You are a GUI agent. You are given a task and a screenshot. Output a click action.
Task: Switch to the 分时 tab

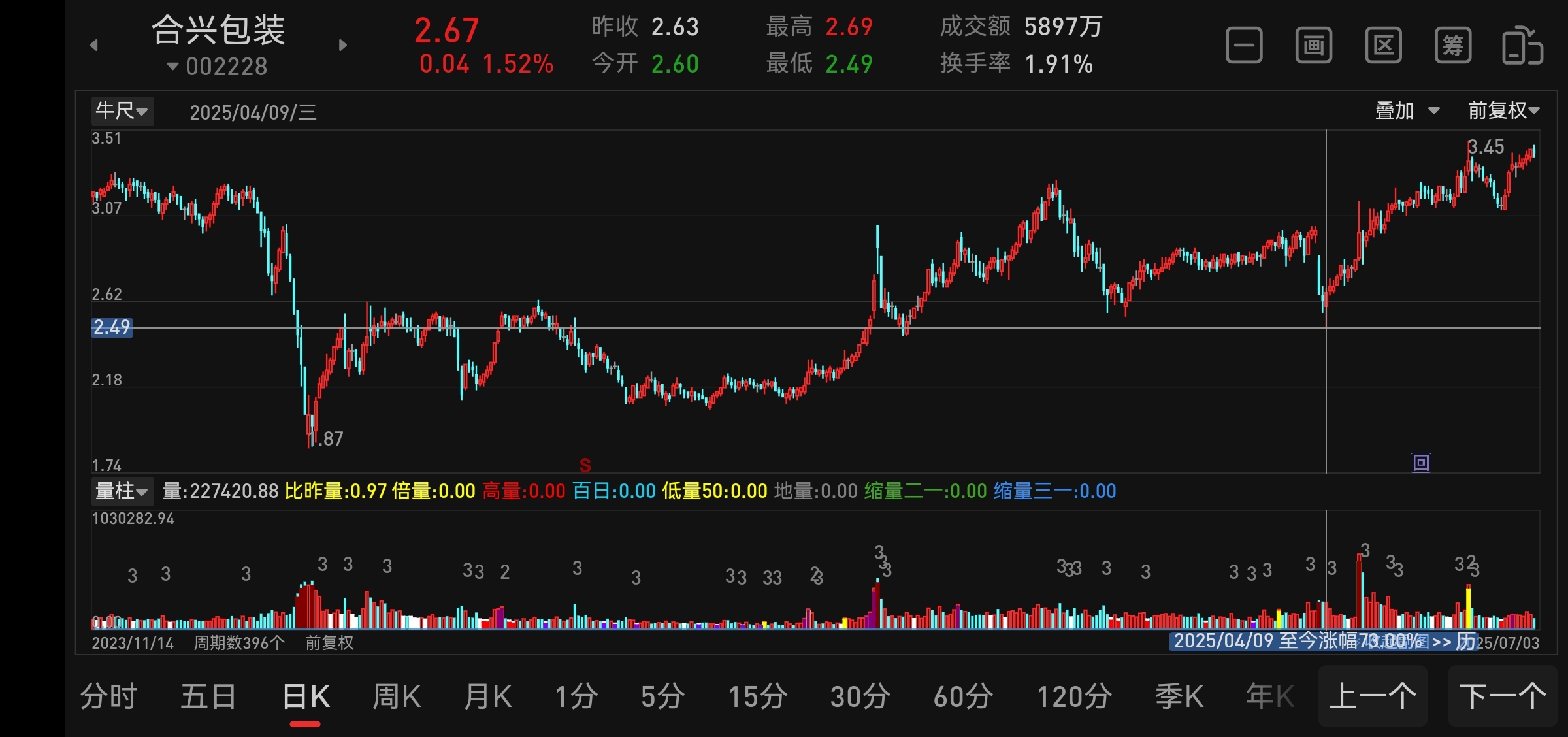(108, 696)
